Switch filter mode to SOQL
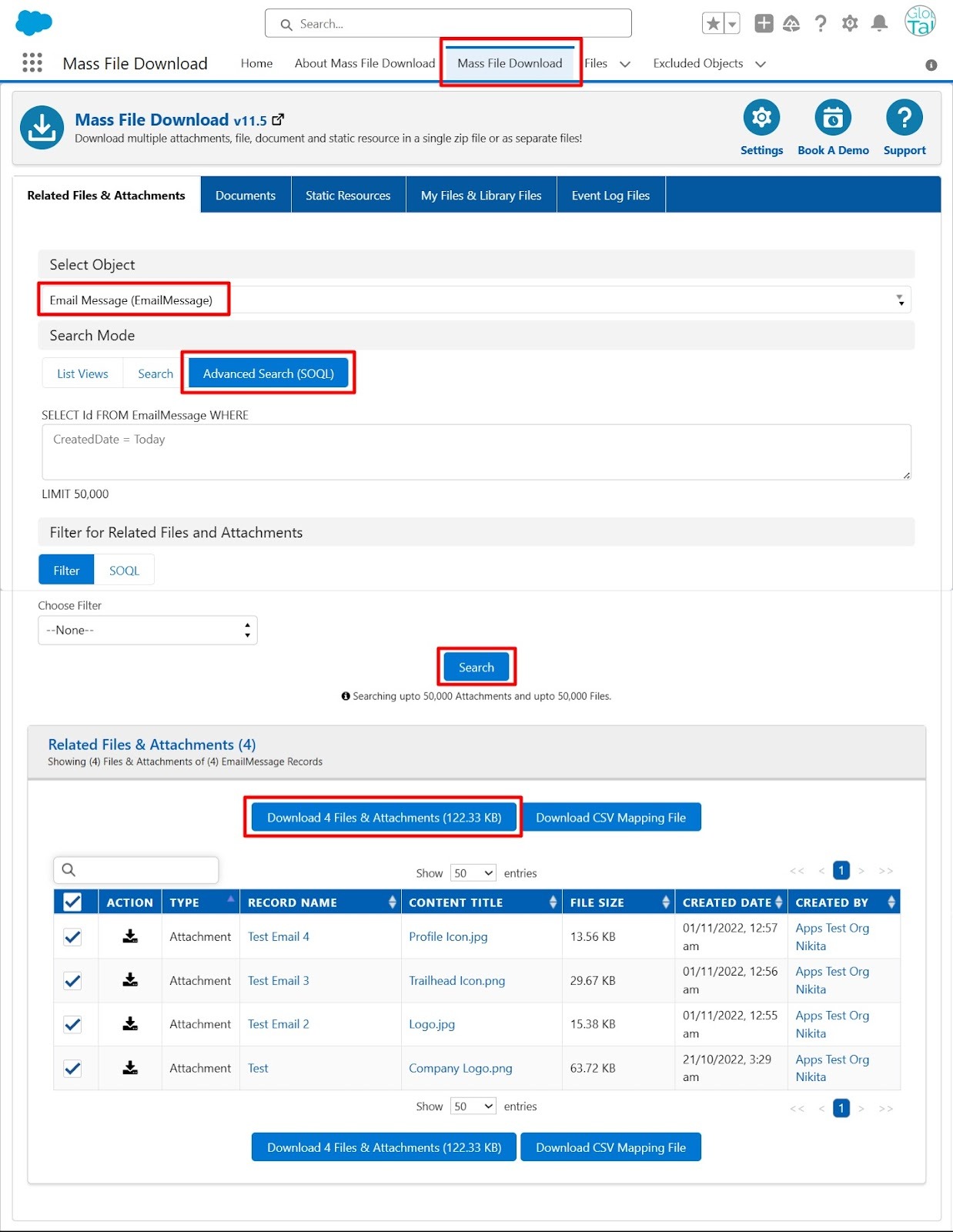Image resolution: width=953 pixels, height=1232 pixels. point(124,571)
